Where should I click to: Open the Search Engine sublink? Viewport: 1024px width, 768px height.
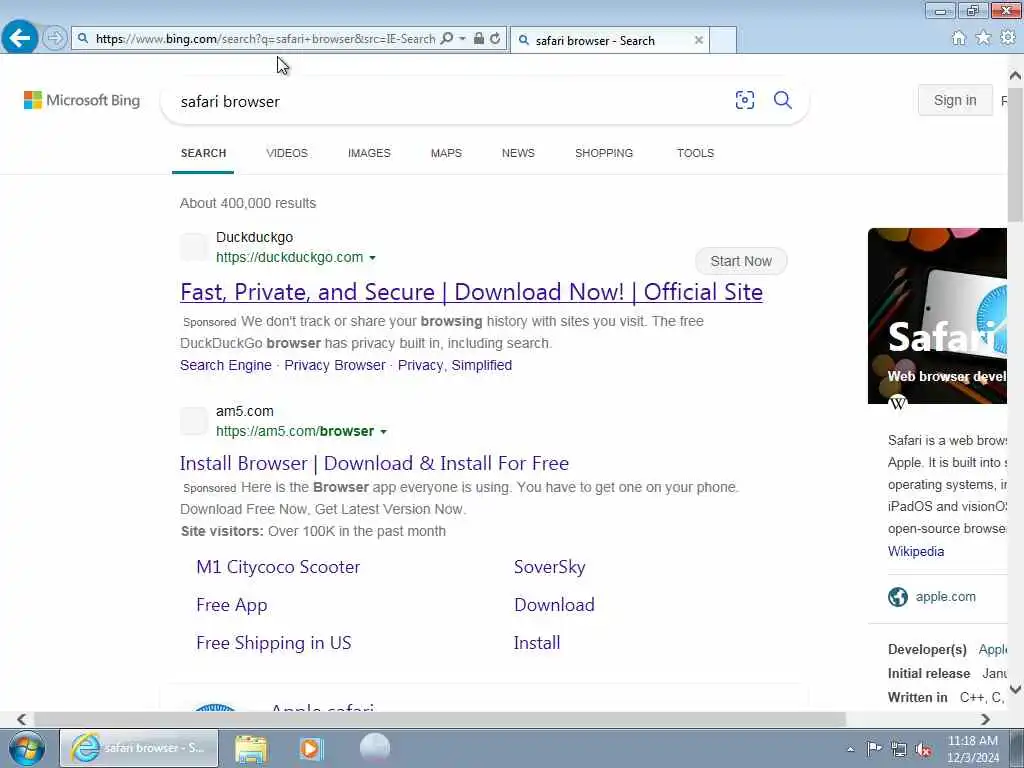pyautogui.click(x=225, y=365)
